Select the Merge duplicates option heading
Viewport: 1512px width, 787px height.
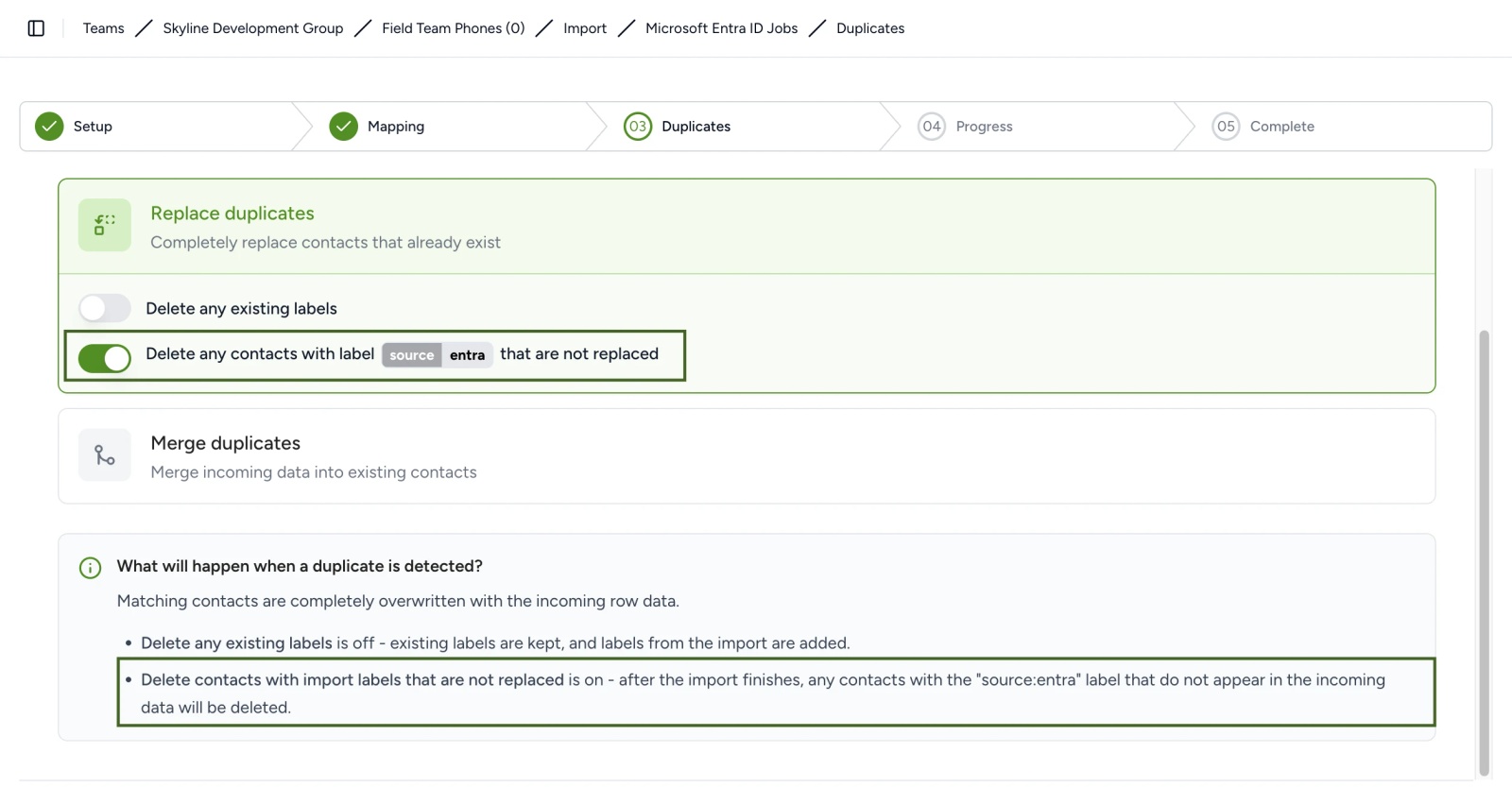click(226, 443)
